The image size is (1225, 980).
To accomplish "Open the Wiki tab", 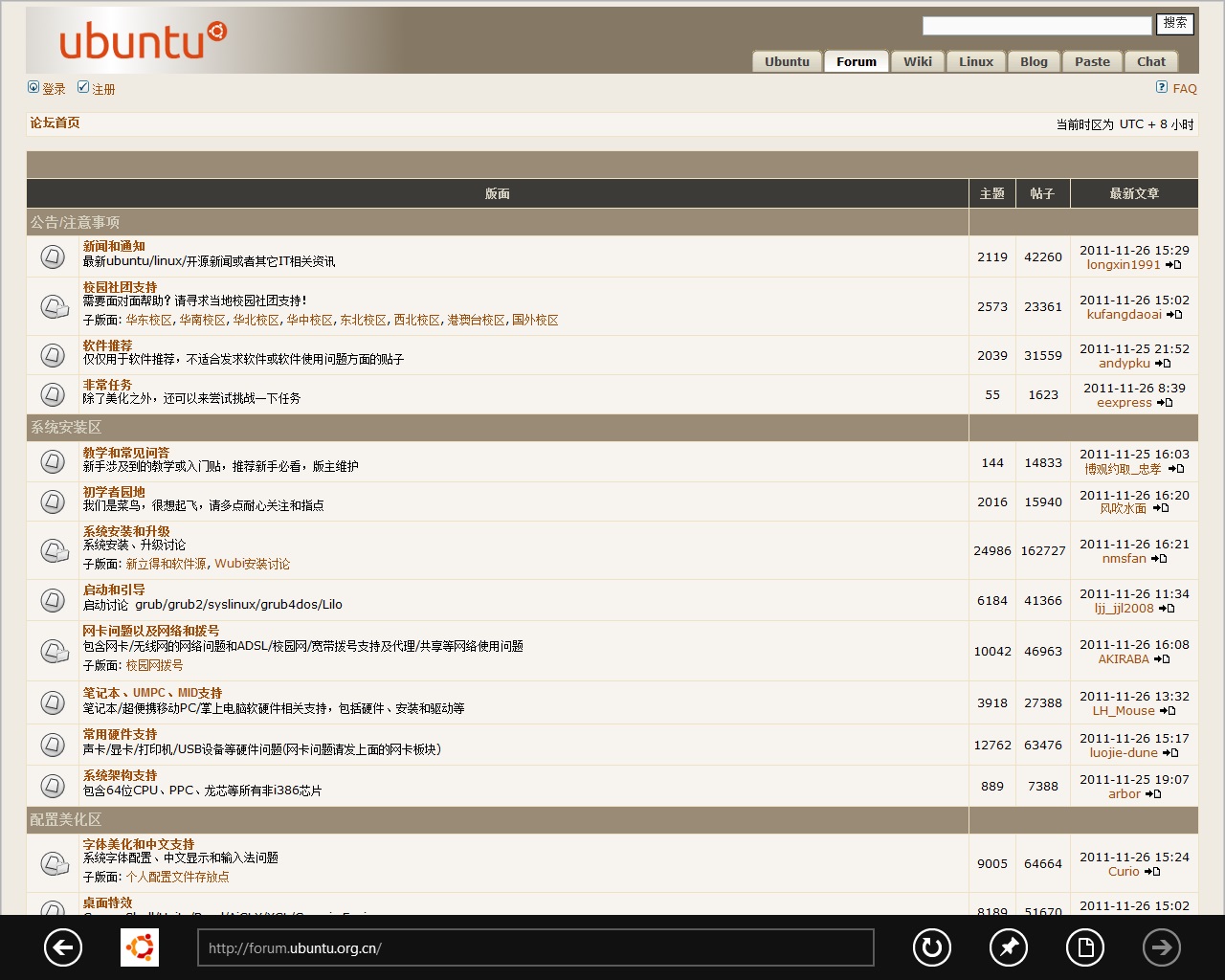I will pyautogui.click(x=918, y=61).
